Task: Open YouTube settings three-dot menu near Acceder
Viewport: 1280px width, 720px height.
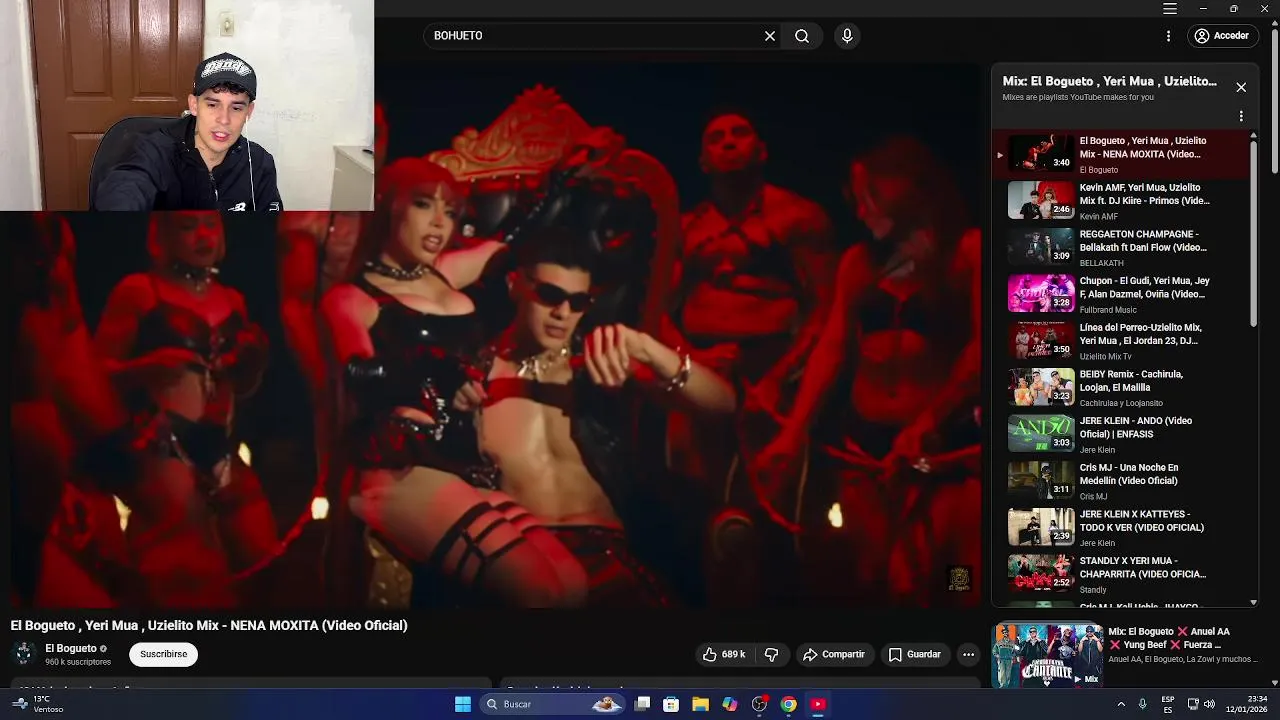Action: point(1168,36)
